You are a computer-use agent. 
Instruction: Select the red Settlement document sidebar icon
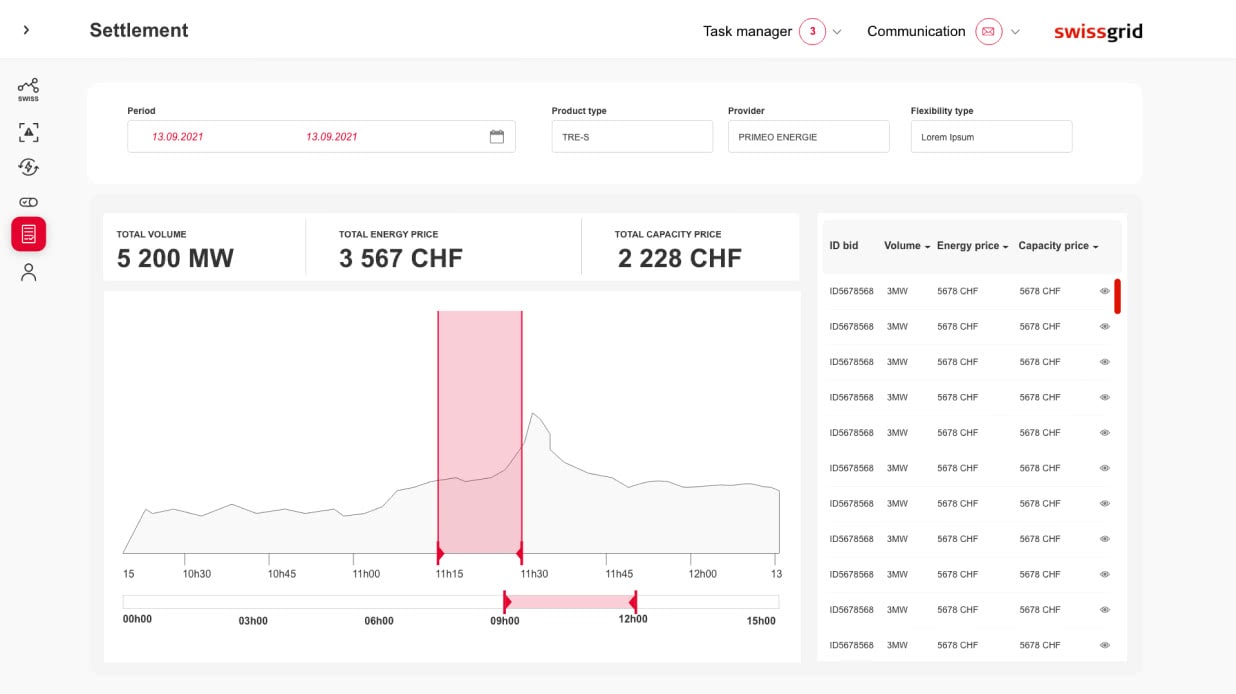28,234
